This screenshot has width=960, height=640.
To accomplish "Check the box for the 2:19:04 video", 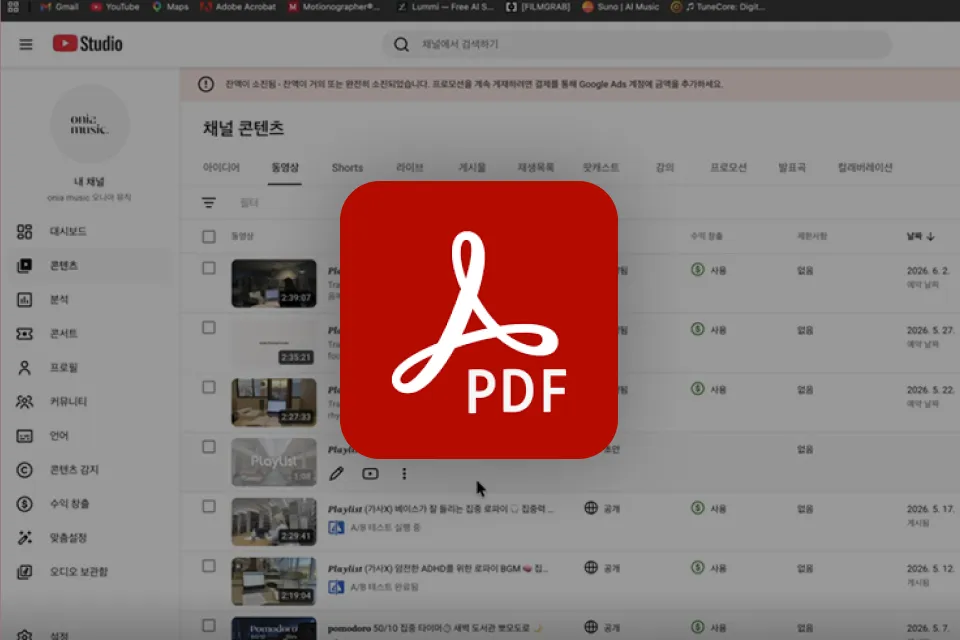I will point(209,566).
